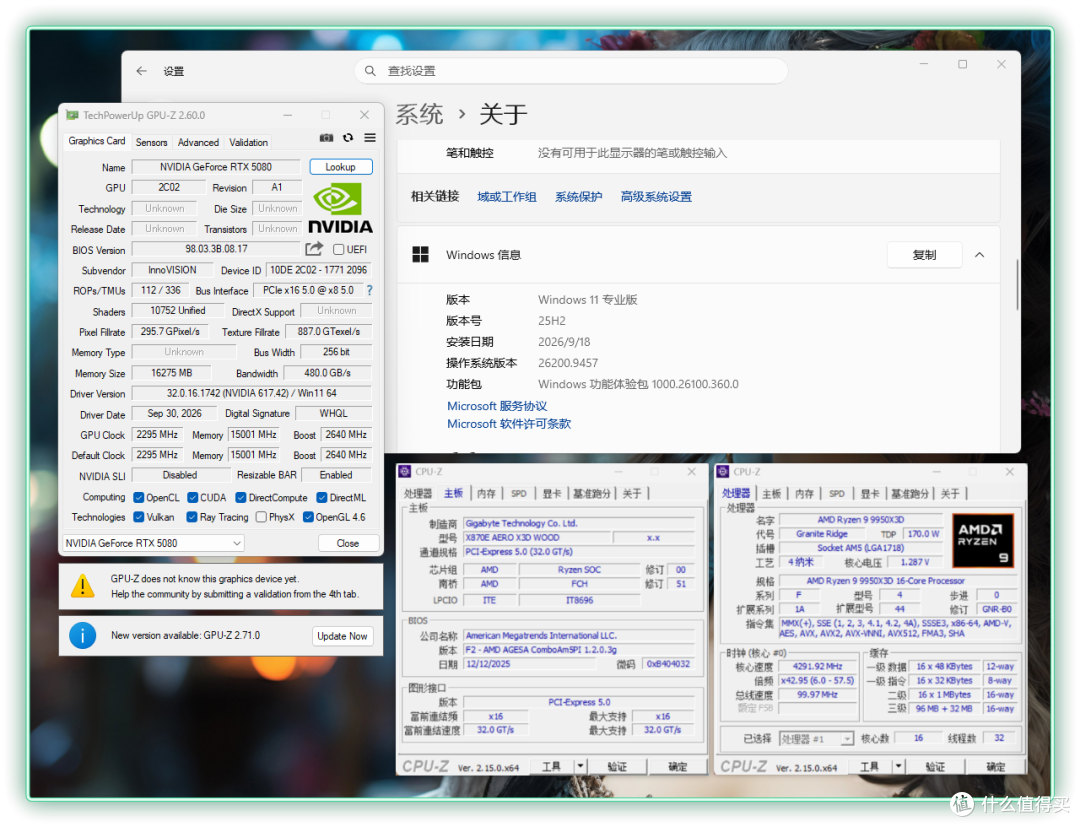Click the GPU-Z refresh icon
Screen dimensions: 1080x827
pyautogui.click(x=349, y=138)
